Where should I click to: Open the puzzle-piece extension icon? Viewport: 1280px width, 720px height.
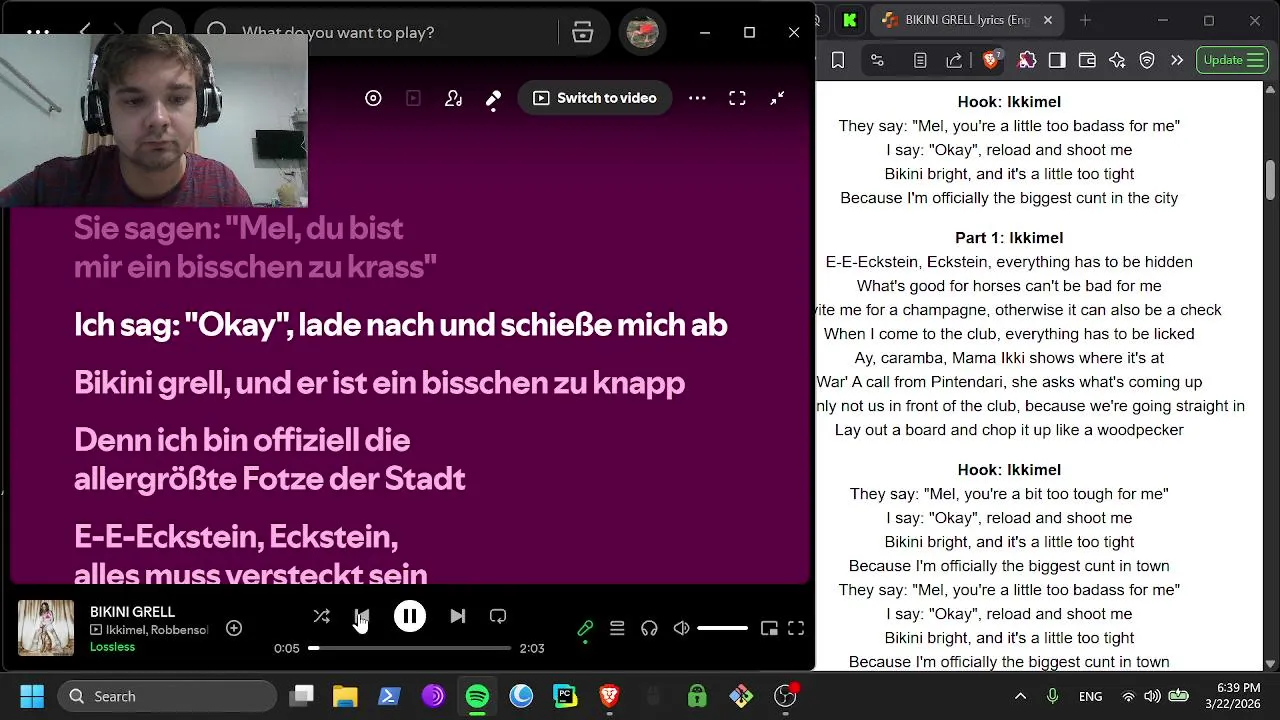pyautogui.click(x=1027, y=60)
